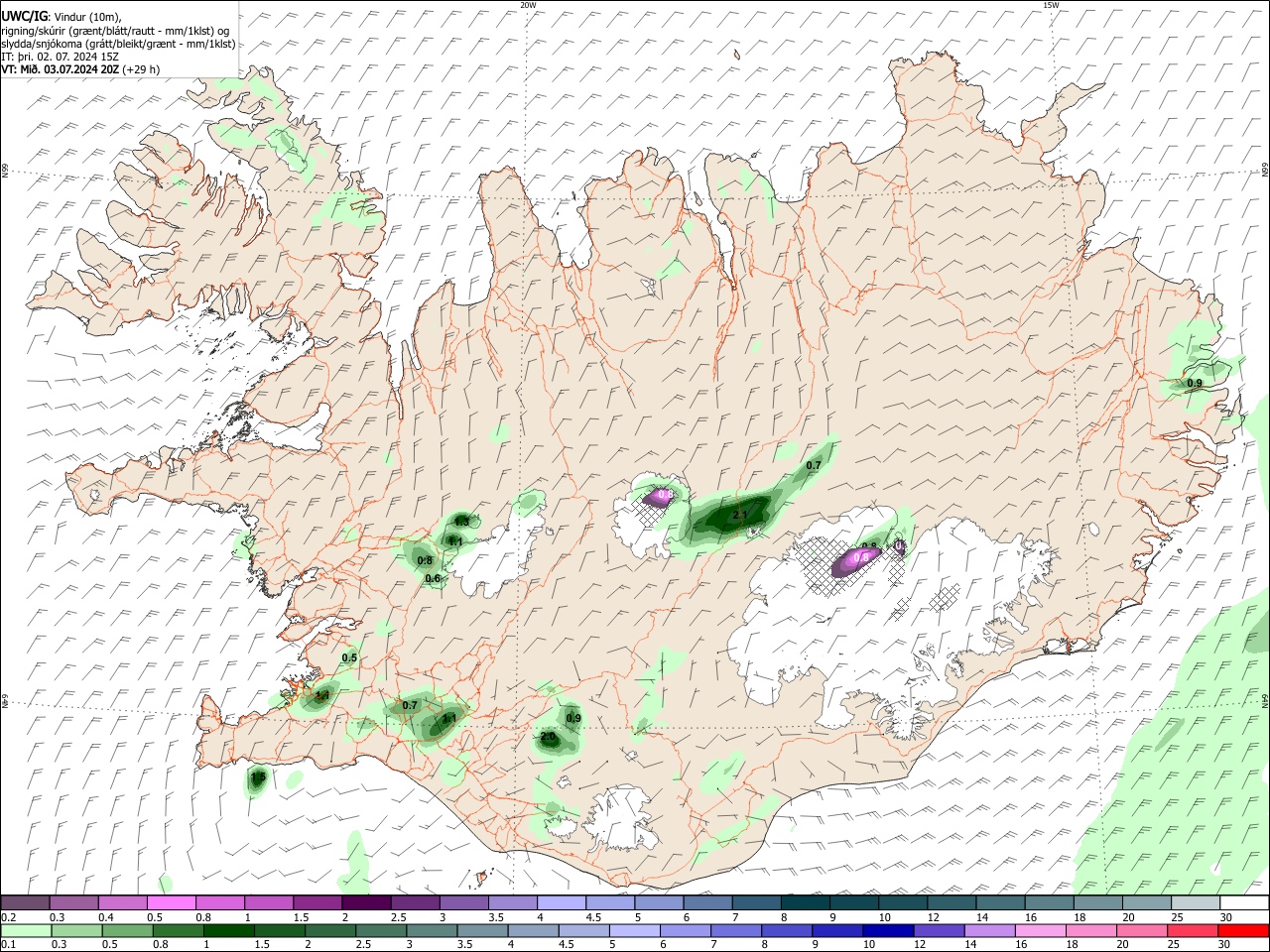The width and height of the screenshot is (1270, 952).
Task: Select the 0.5 green swatch in lower legend row
Action: [127, 930]
